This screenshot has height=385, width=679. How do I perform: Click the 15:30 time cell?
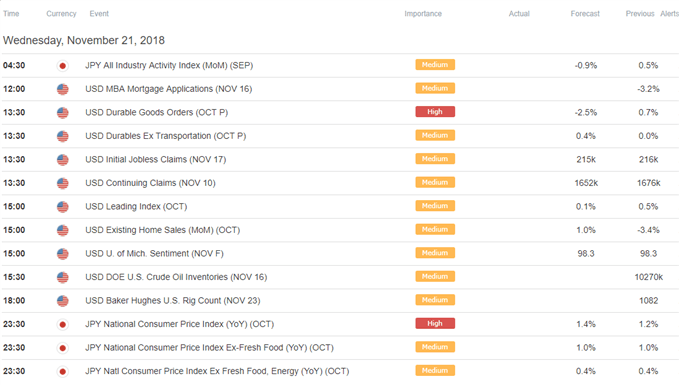pos(14,277)
